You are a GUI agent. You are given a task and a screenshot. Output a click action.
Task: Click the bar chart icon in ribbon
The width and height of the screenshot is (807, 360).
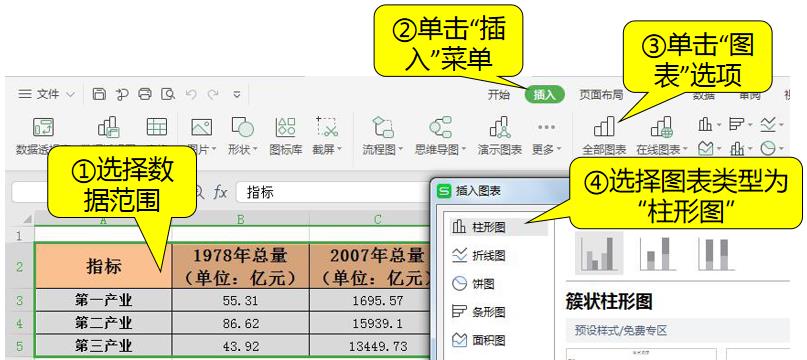click(737, 124)
